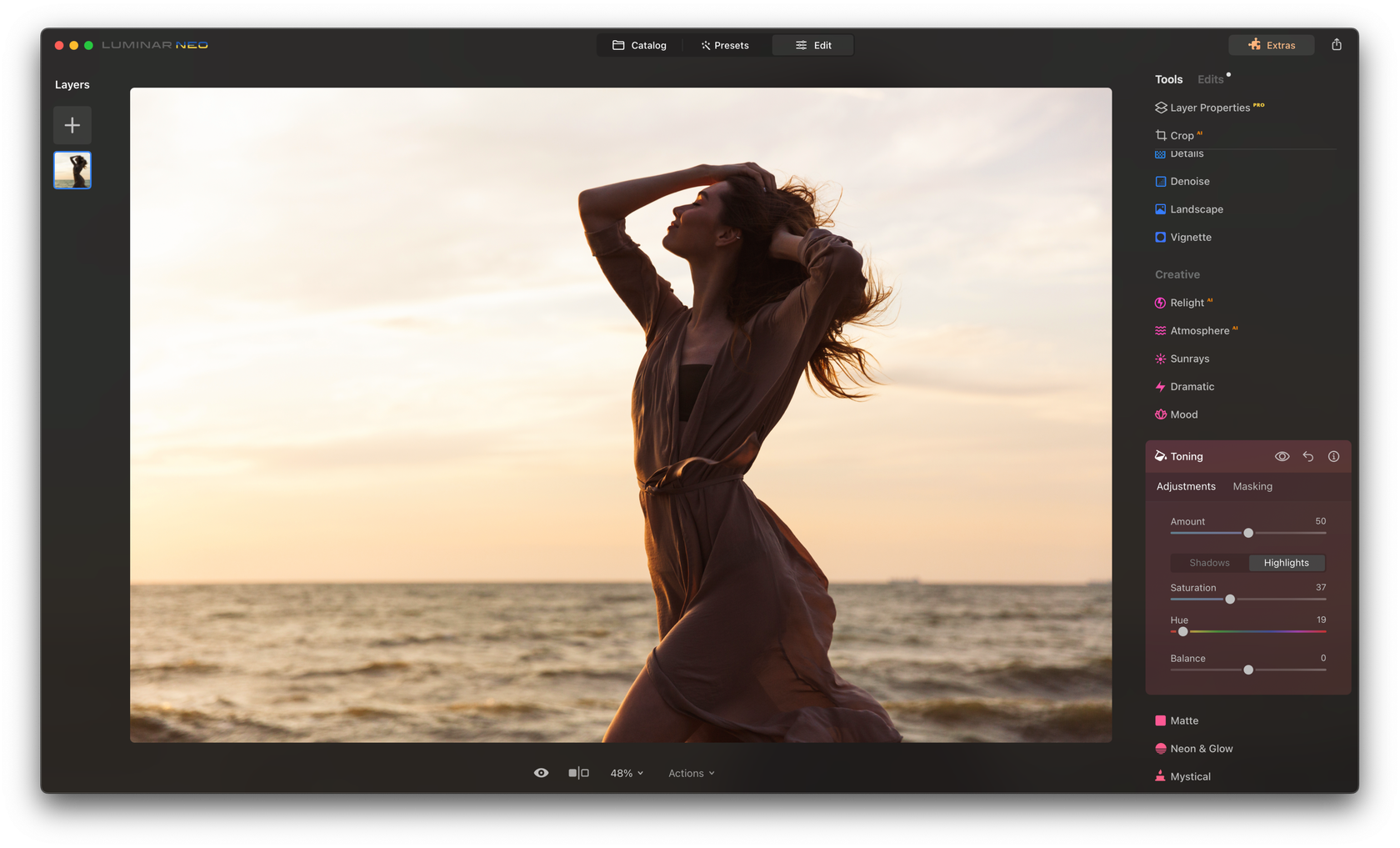Screen dimensions: 1400x848
Task: Open the Denoise tool
Action: (x=1190, y=181)
